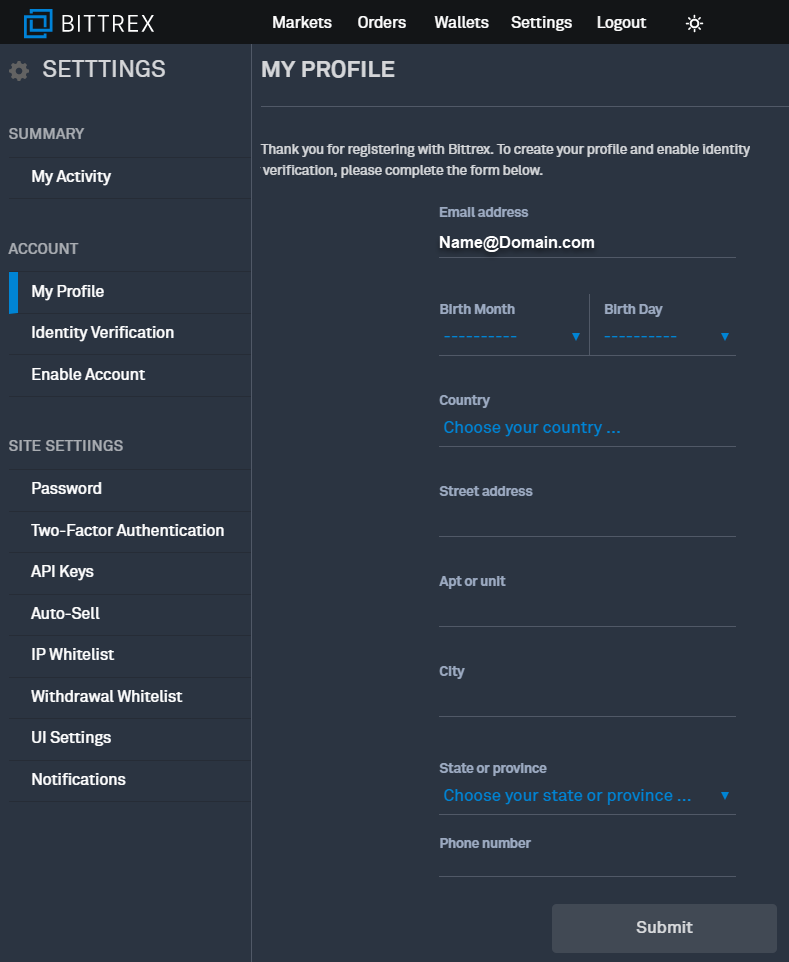Expand the state or province dropdown
This screenshot has height=962, width=789.
(x=587, y=796)
